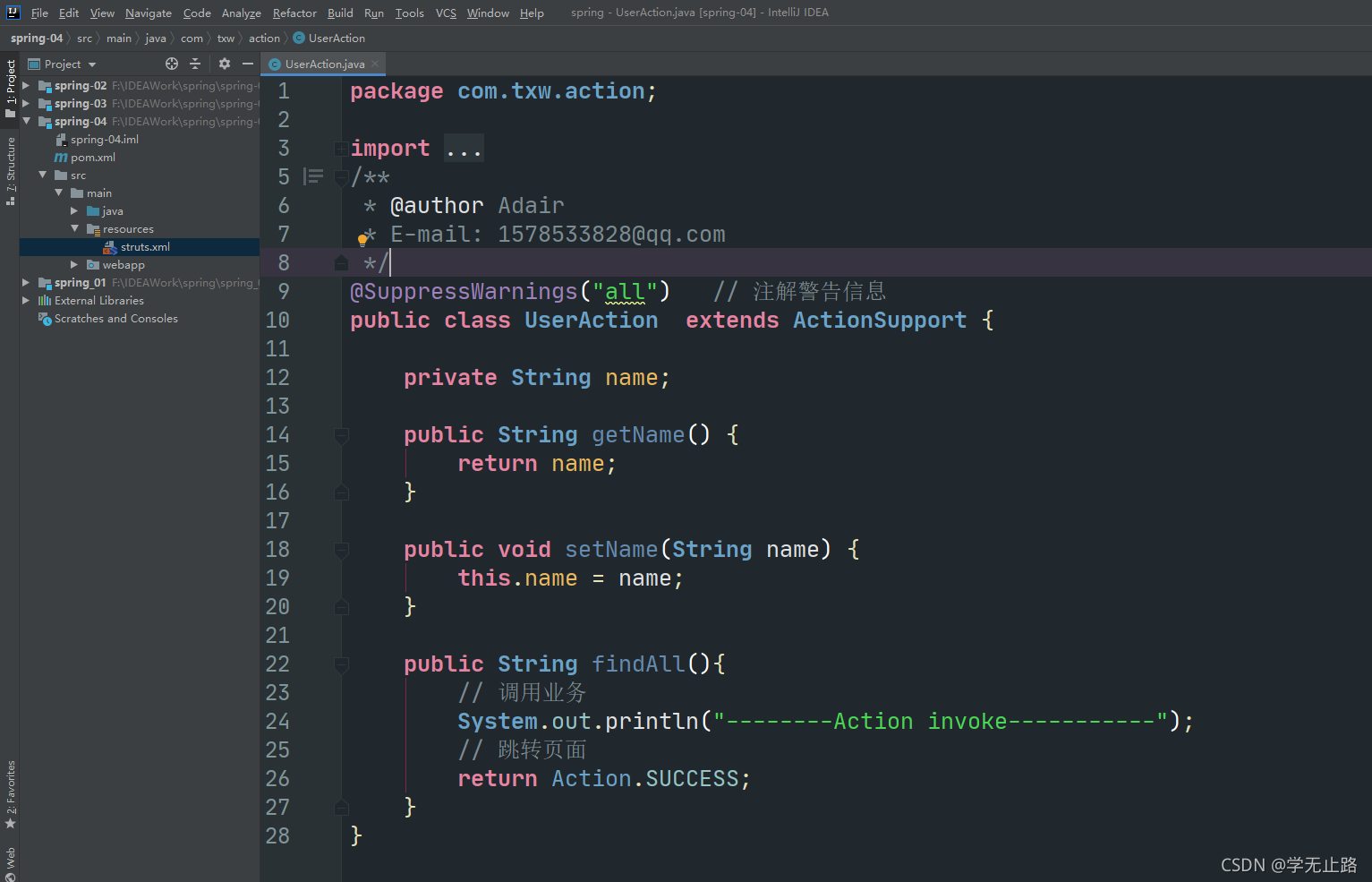
Task: Open the Run menu
Action: pyautogui.click(x=374, y=13)
